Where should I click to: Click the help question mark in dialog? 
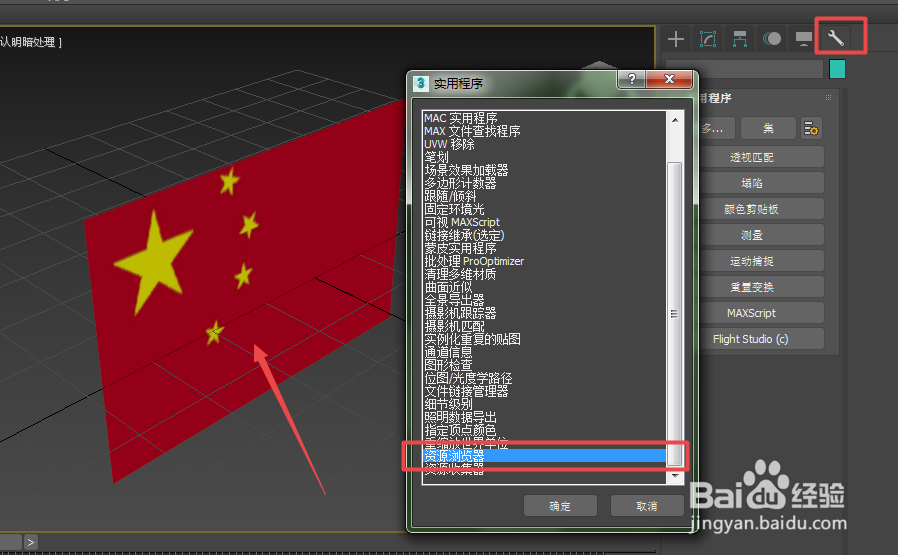[x=632, y=79]
